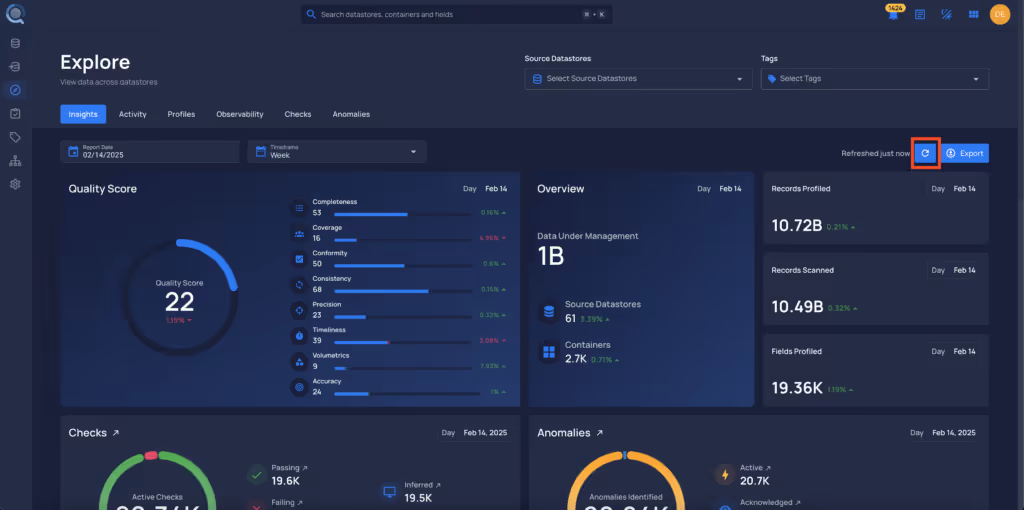Image resolution: width=1024 pixels, height=510 pixels.
Task: Open the Passing checks link
Action: 289,468
